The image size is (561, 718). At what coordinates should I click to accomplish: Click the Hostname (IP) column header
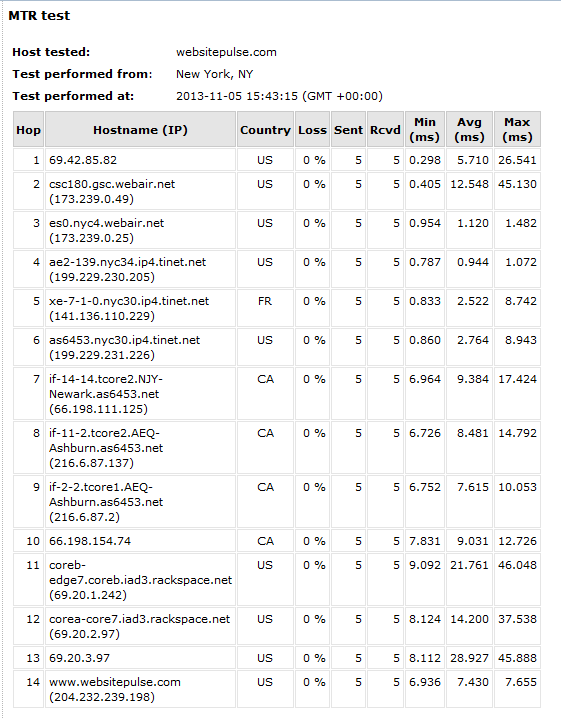pyautogui.click(x=141, y=130)
